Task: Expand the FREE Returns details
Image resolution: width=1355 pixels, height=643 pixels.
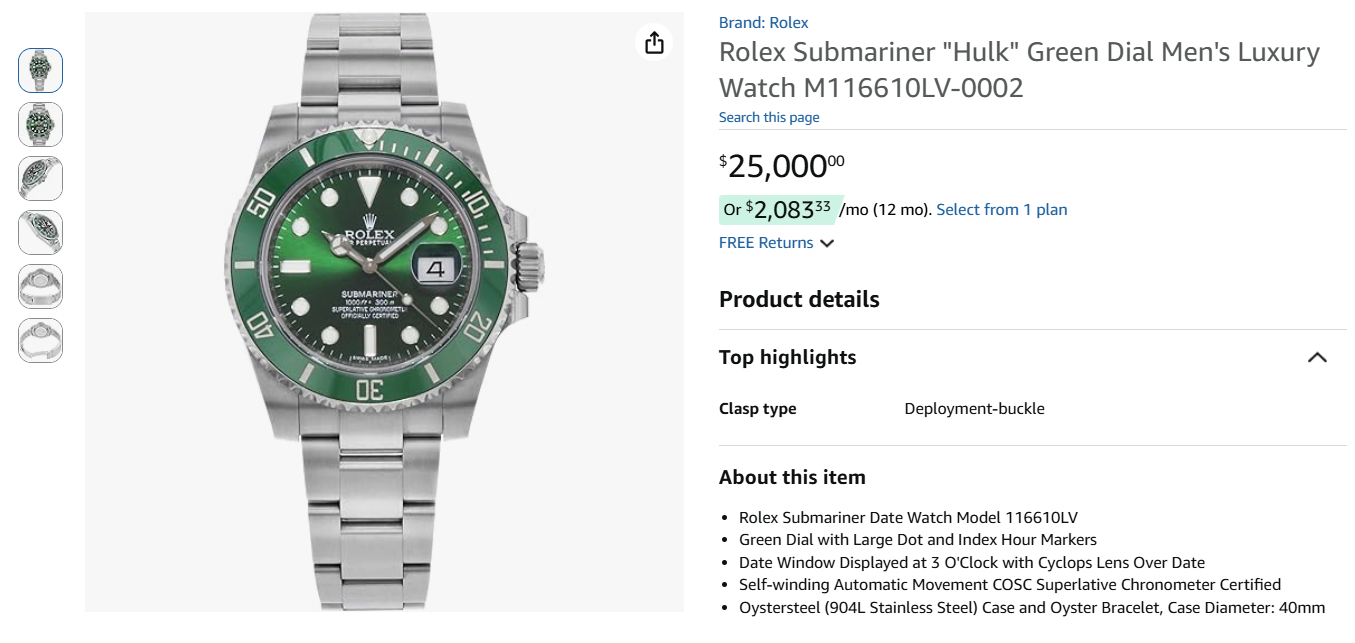Action: 766,242
